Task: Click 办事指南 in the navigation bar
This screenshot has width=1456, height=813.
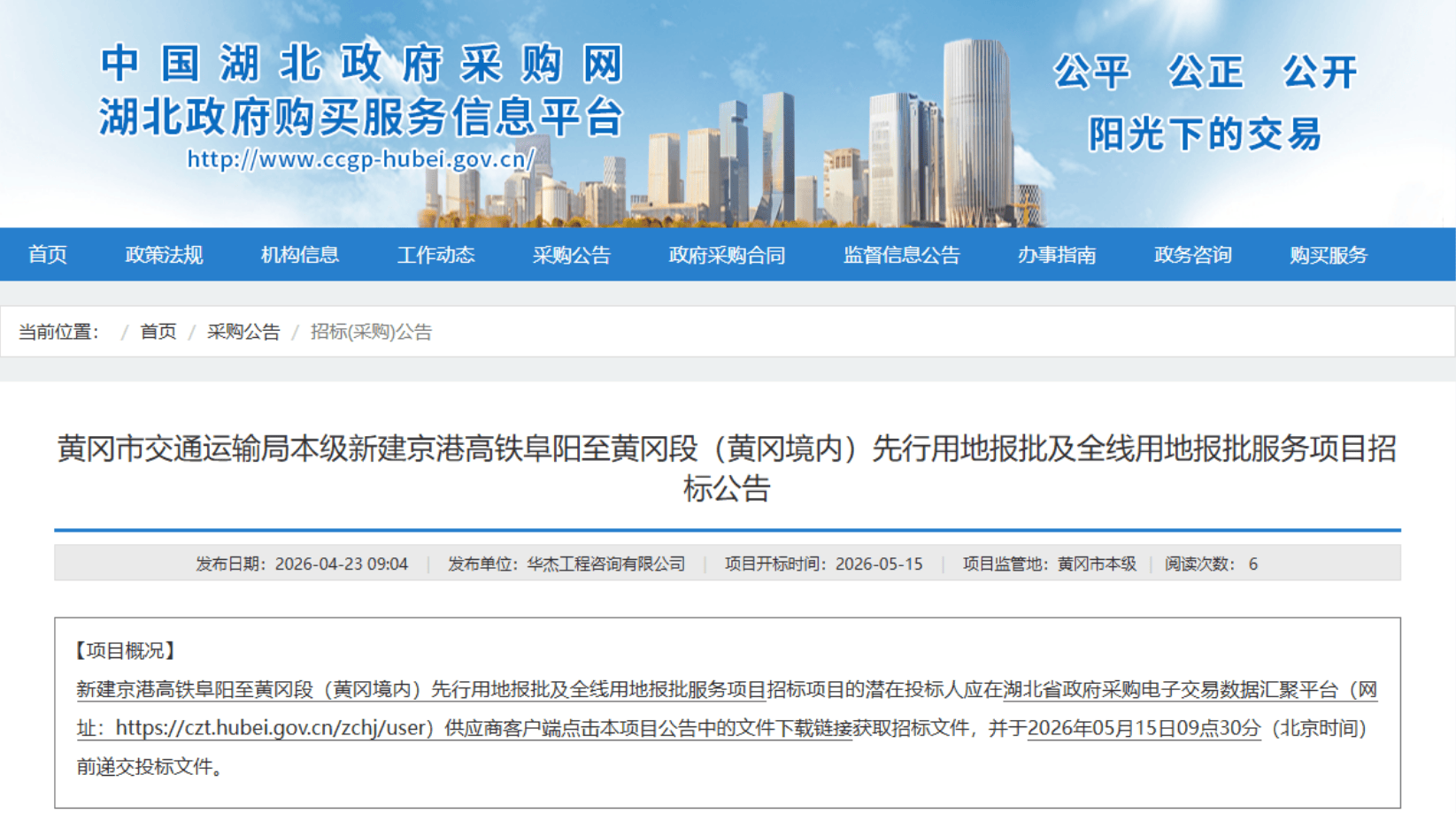Action: tap(1056, 255)
